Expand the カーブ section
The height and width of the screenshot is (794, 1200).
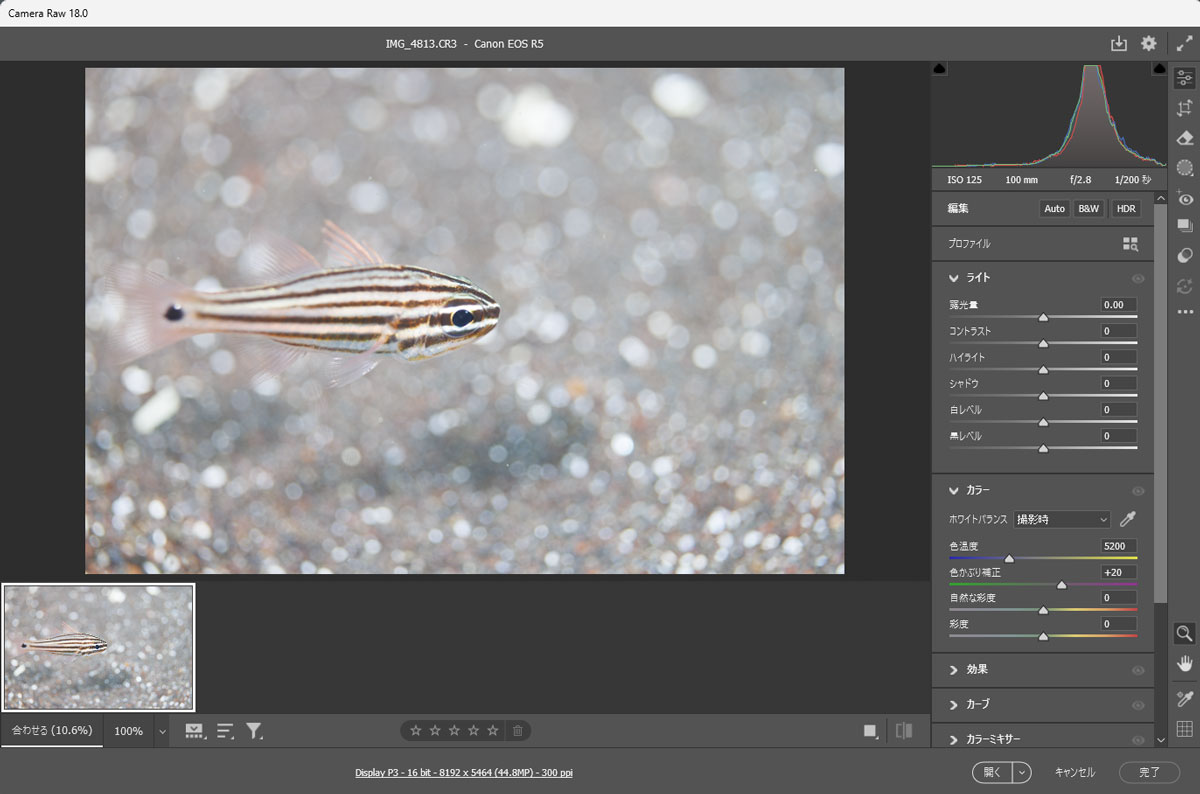click(x=954, y=705)
